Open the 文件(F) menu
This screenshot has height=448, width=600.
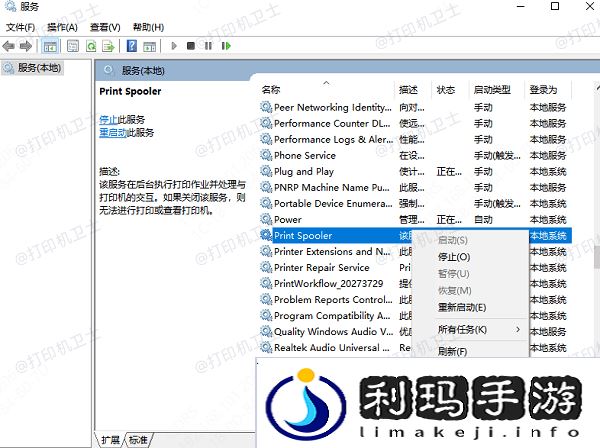click(20, 27)
